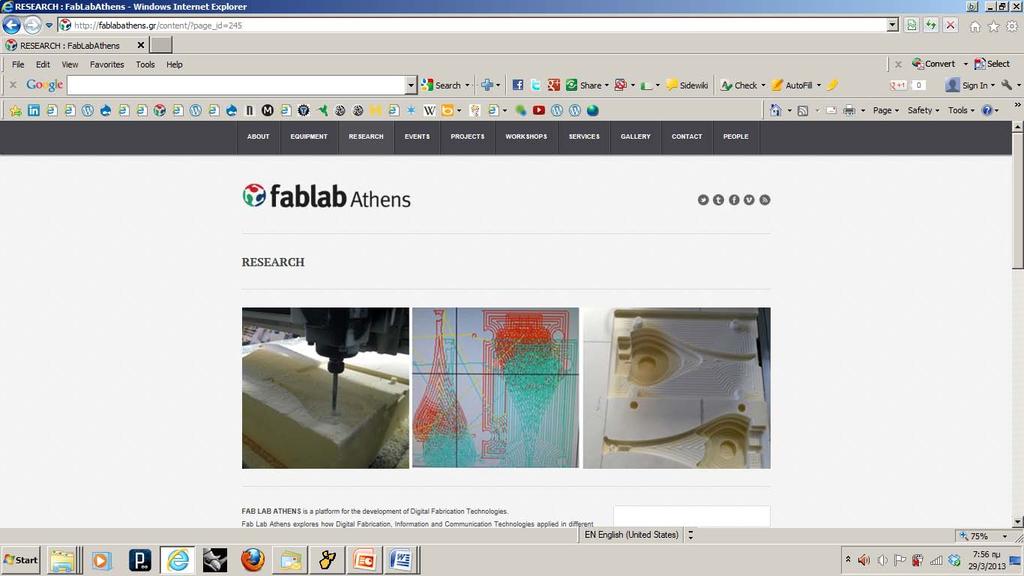The image size is (1024, 576).
Task: Launch Firefox from the taskbar
Action: 253,560
